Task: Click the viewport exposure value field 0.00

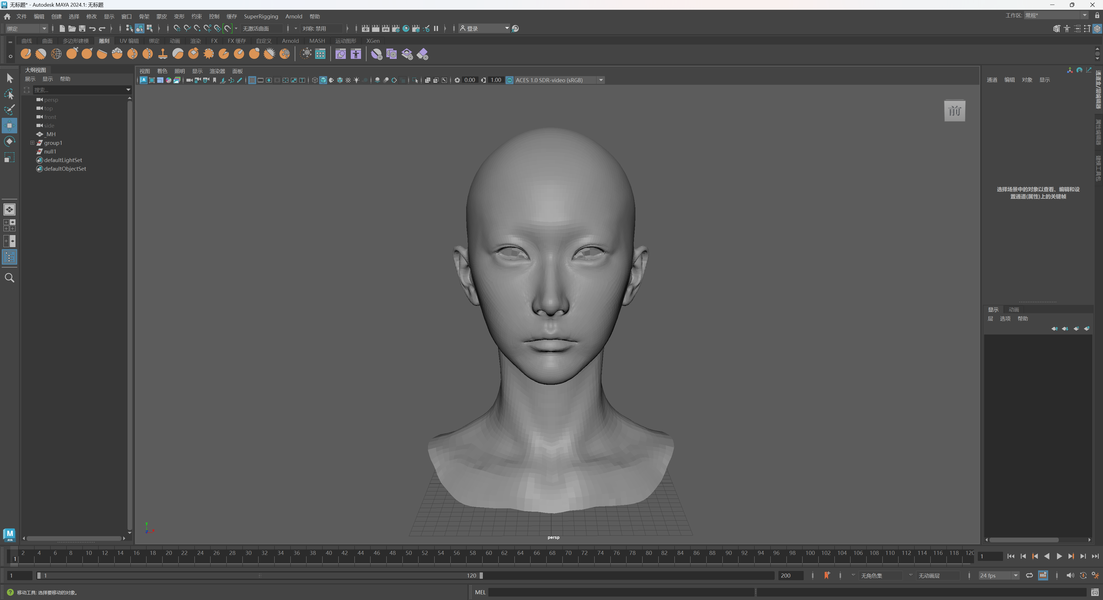Action: click(469, 80)
